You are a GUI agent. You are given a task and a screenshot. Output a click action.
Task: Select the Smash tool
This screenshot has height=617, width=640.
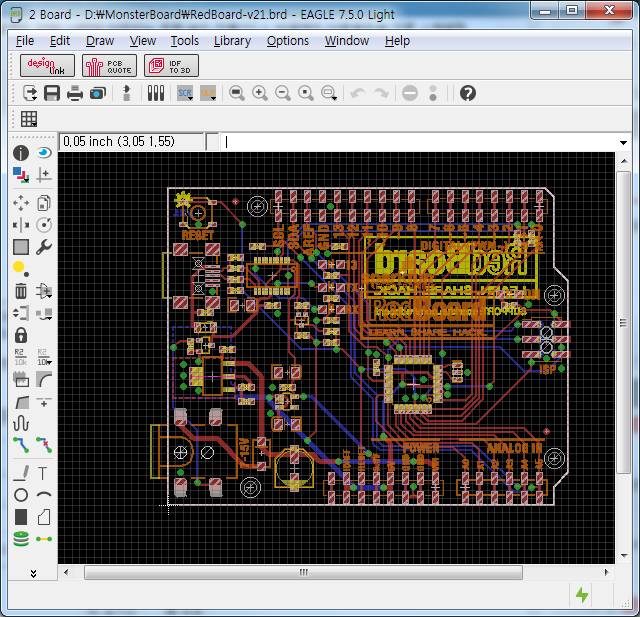(x=21, y=380)
